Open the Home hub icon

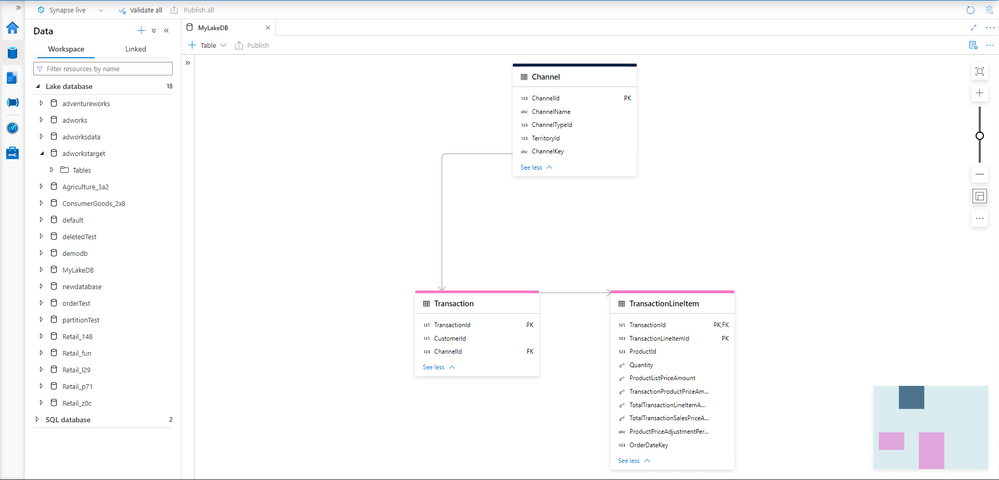tap(12, 28)
